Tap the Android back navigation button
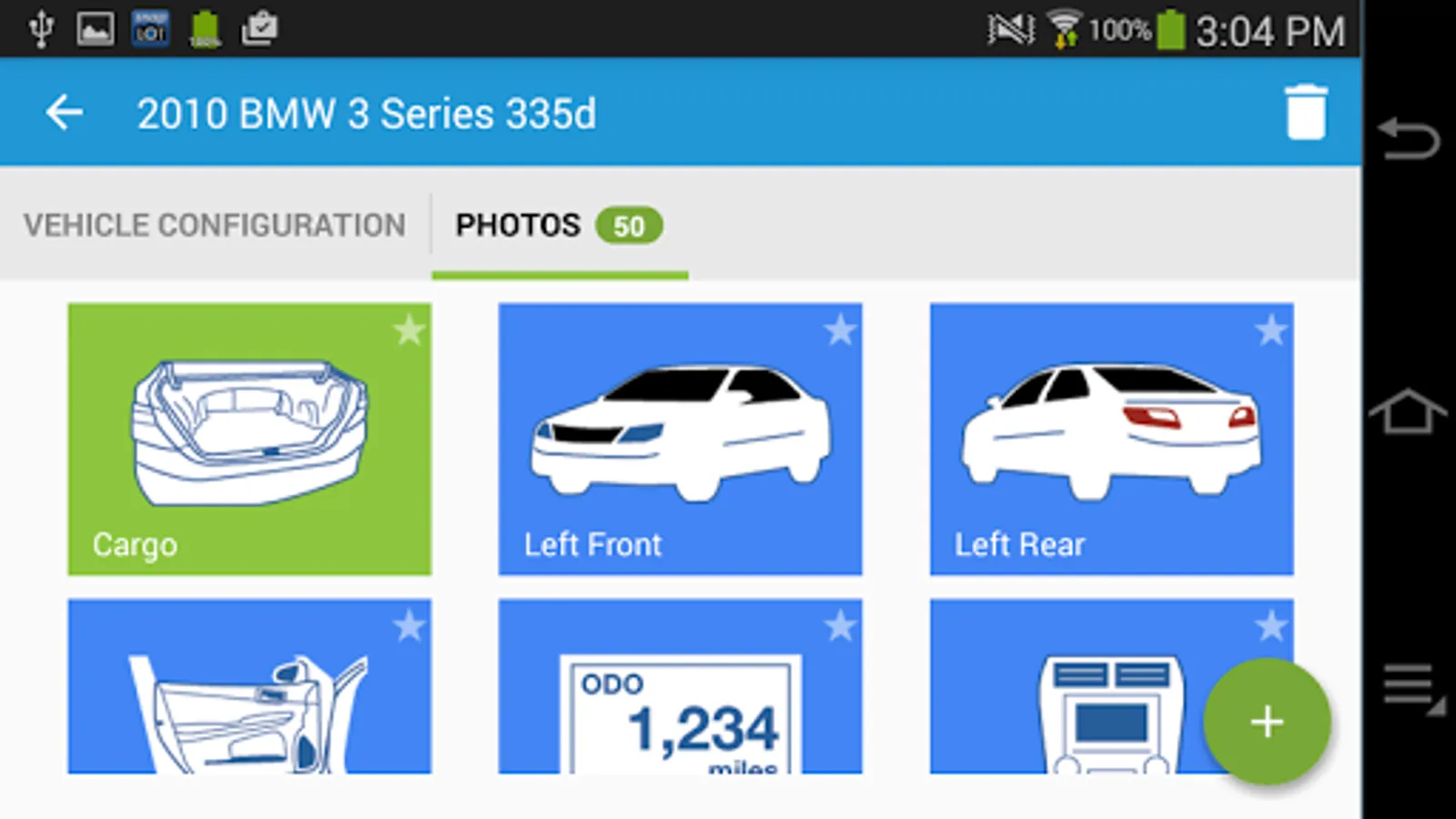 (1408, 138)
